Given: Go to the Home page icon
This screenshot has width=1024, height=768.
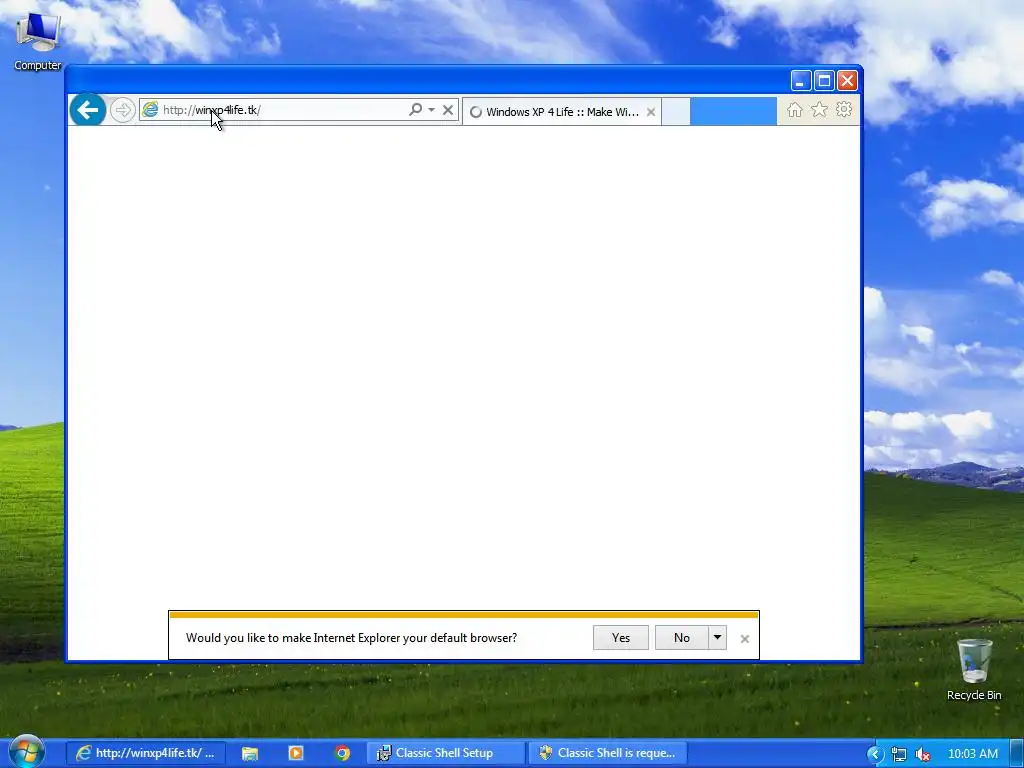Looking at the screenshot, I should tap(794, 110).
